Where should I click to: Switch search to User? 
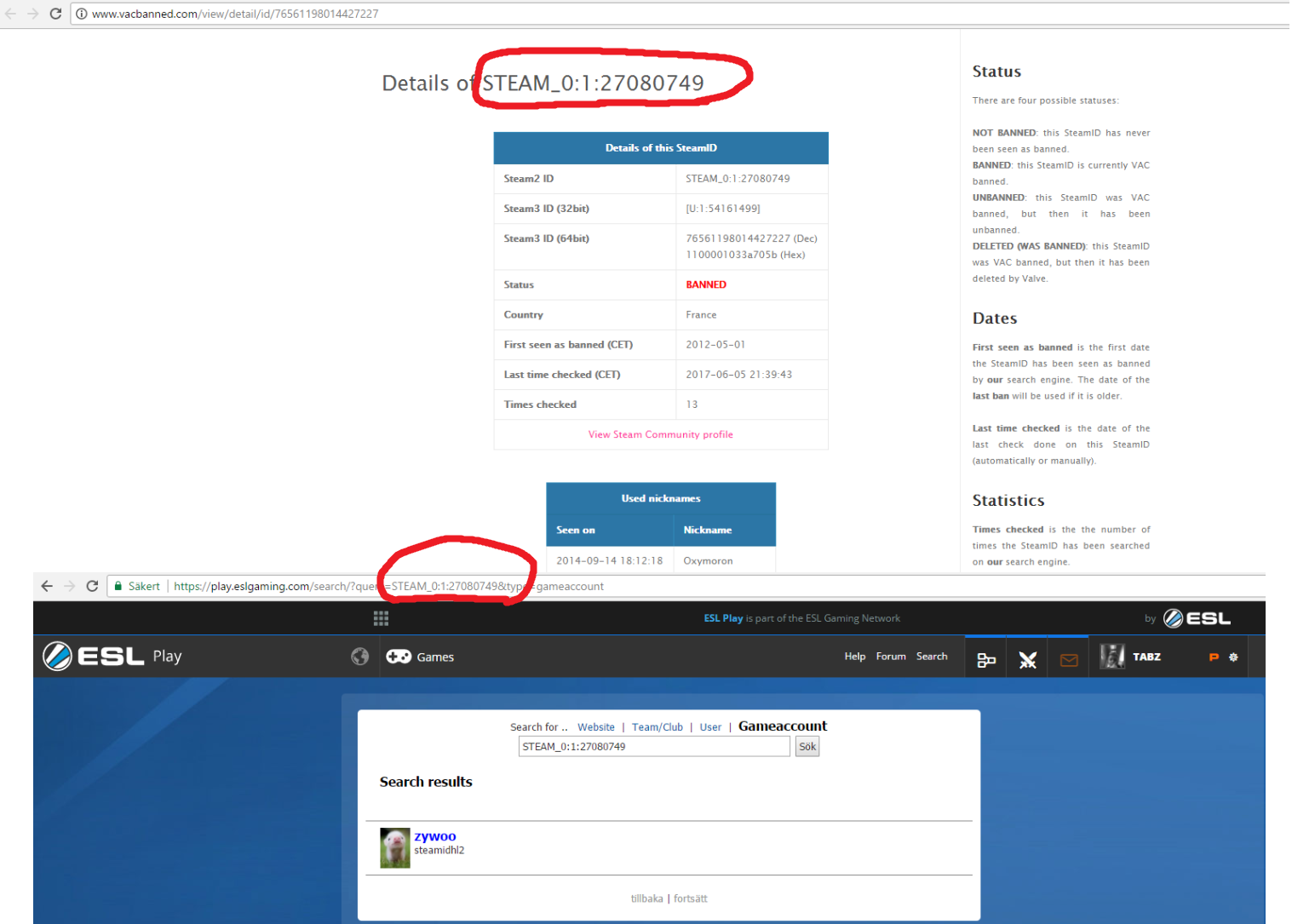[710, 727]
